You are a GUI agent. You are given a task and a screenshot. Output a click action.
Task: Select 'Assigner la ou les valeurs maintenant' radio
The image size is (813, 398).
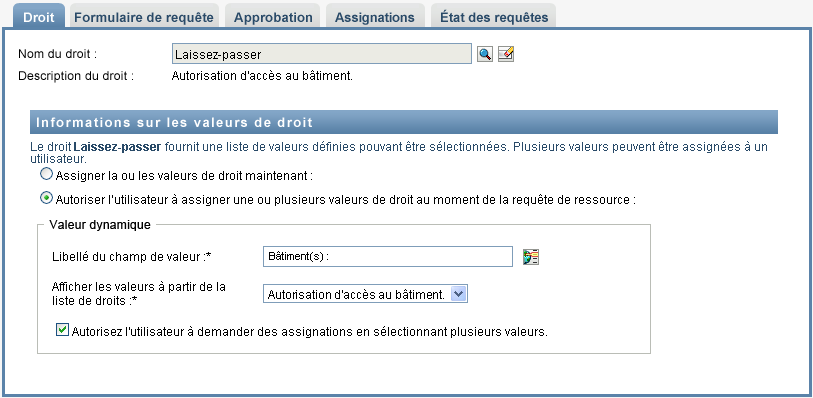[x=47, y=175]
